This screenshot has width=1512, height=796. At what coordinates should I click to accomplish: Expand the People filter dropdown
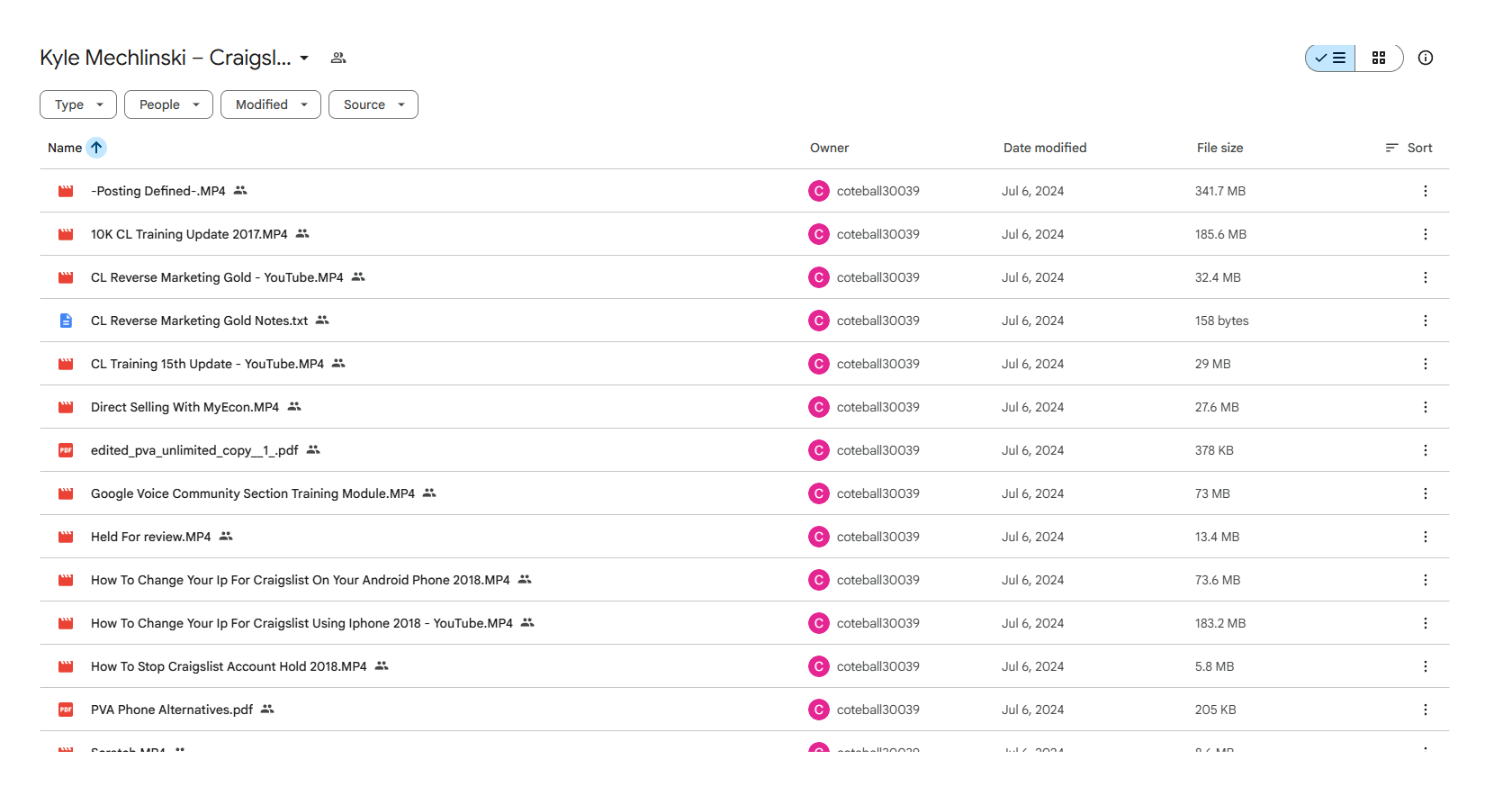click(168, 104)
